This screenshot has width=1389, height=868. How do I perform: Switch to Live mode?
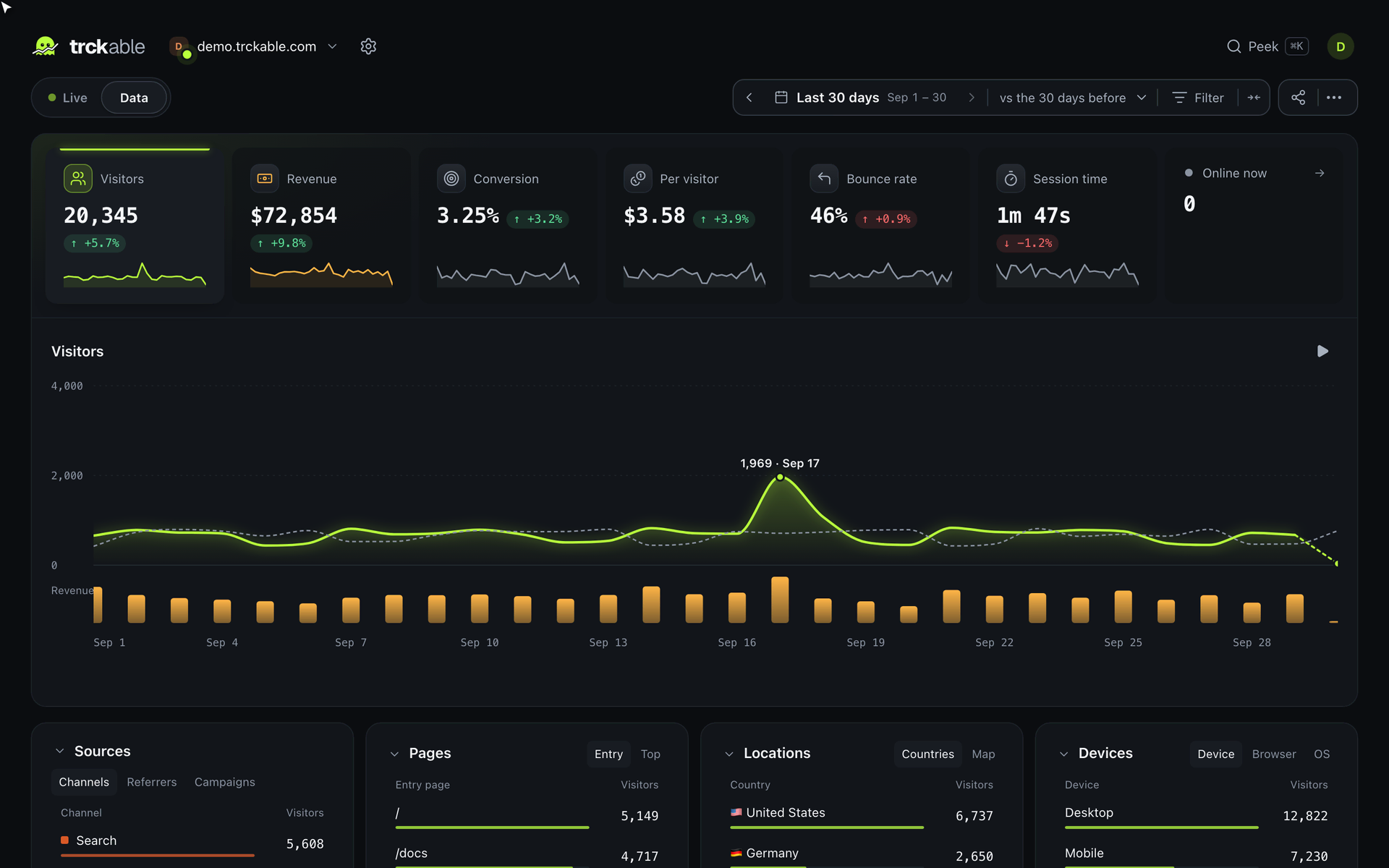(67, 98)
